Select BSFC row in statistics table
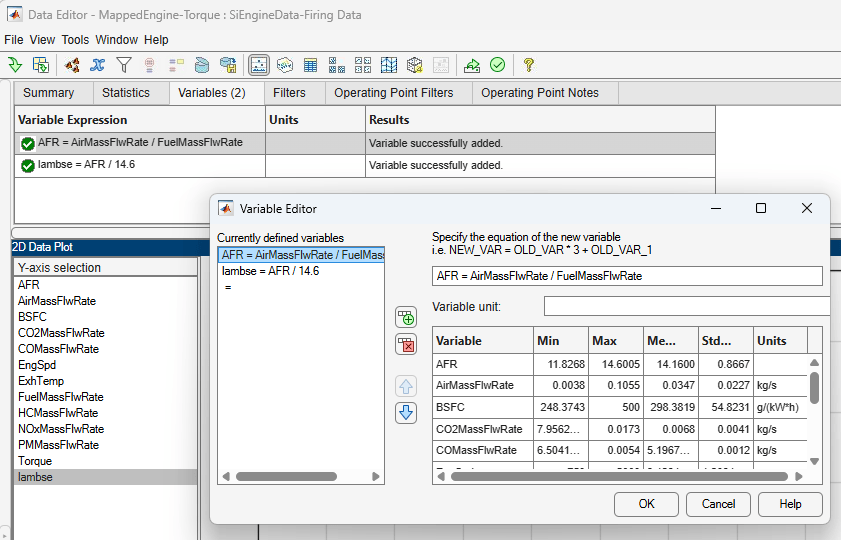 [x=619, y=407]
